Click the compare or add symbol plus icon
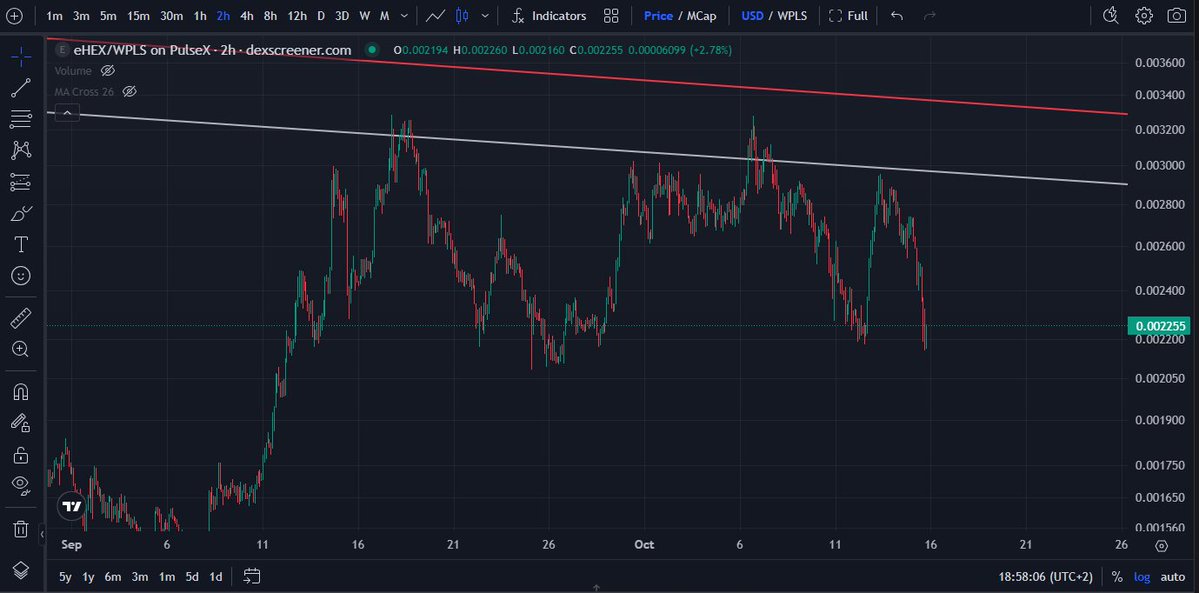The image size is (1199, 593). (15, 15)
